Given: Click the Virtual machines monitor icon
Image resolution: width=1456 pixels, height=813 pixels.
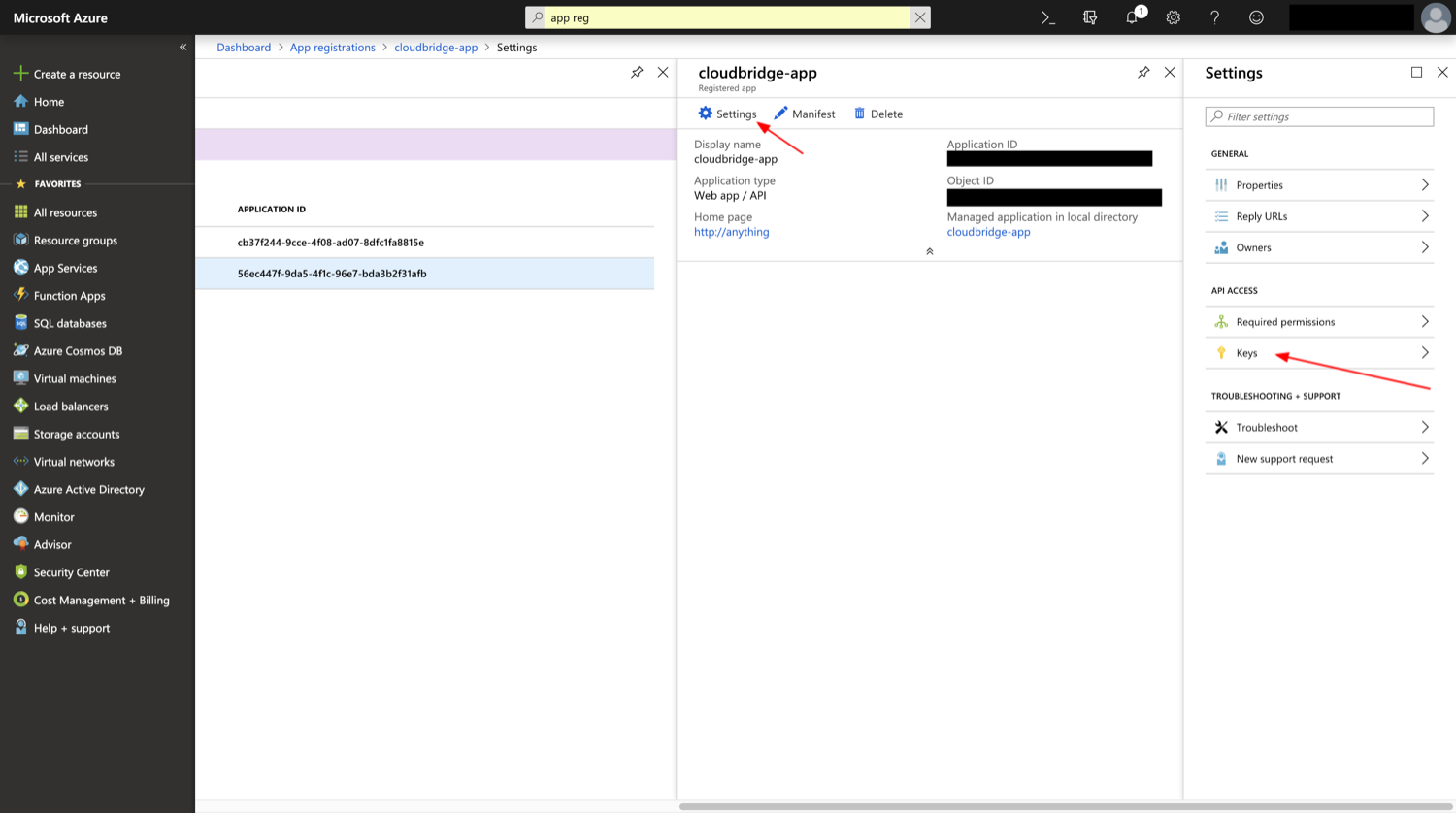Looking at the screenshot, I should tap(20, 377).
